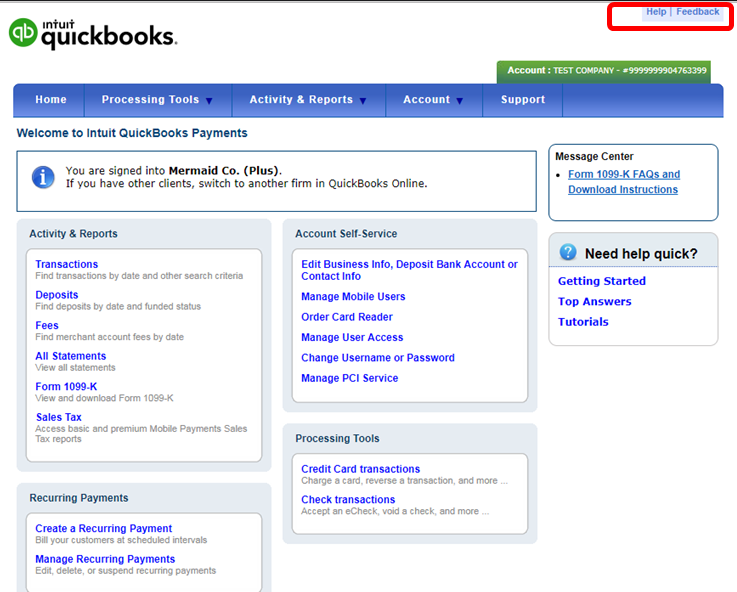737x592 pixels.
Task: Click 'Bill your customers at scheduled intervals'
Action: [121, 540]
